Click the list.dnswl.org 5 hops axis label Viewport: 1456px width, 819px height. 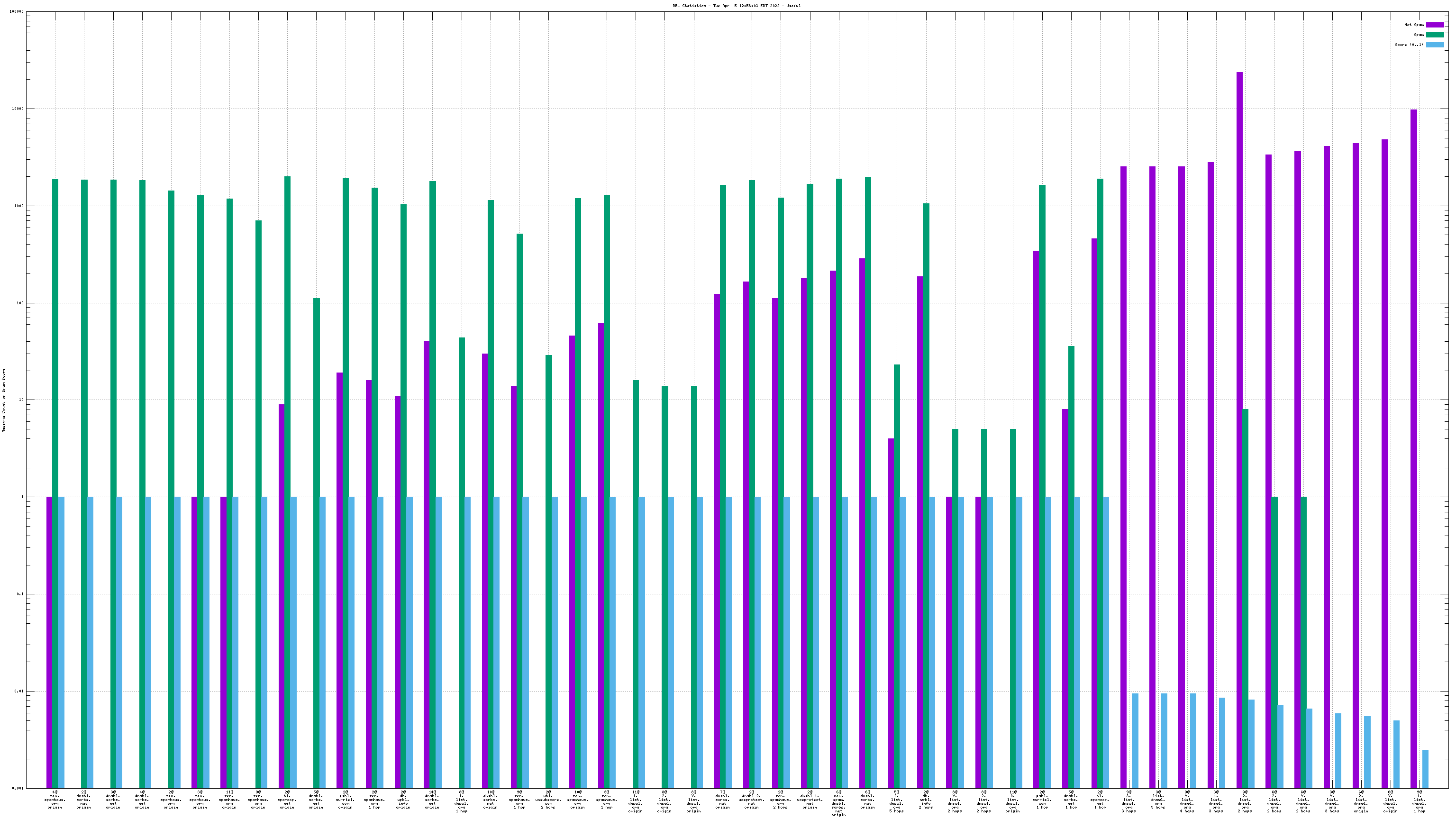click(x=896, y=801)
